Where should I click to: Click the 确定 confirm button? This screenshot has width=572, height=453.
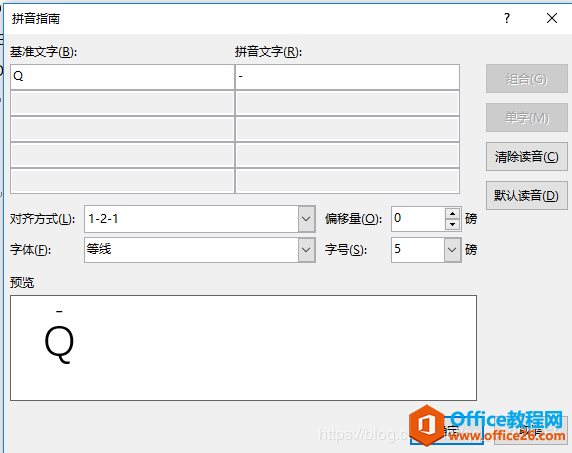pos(447,431)
